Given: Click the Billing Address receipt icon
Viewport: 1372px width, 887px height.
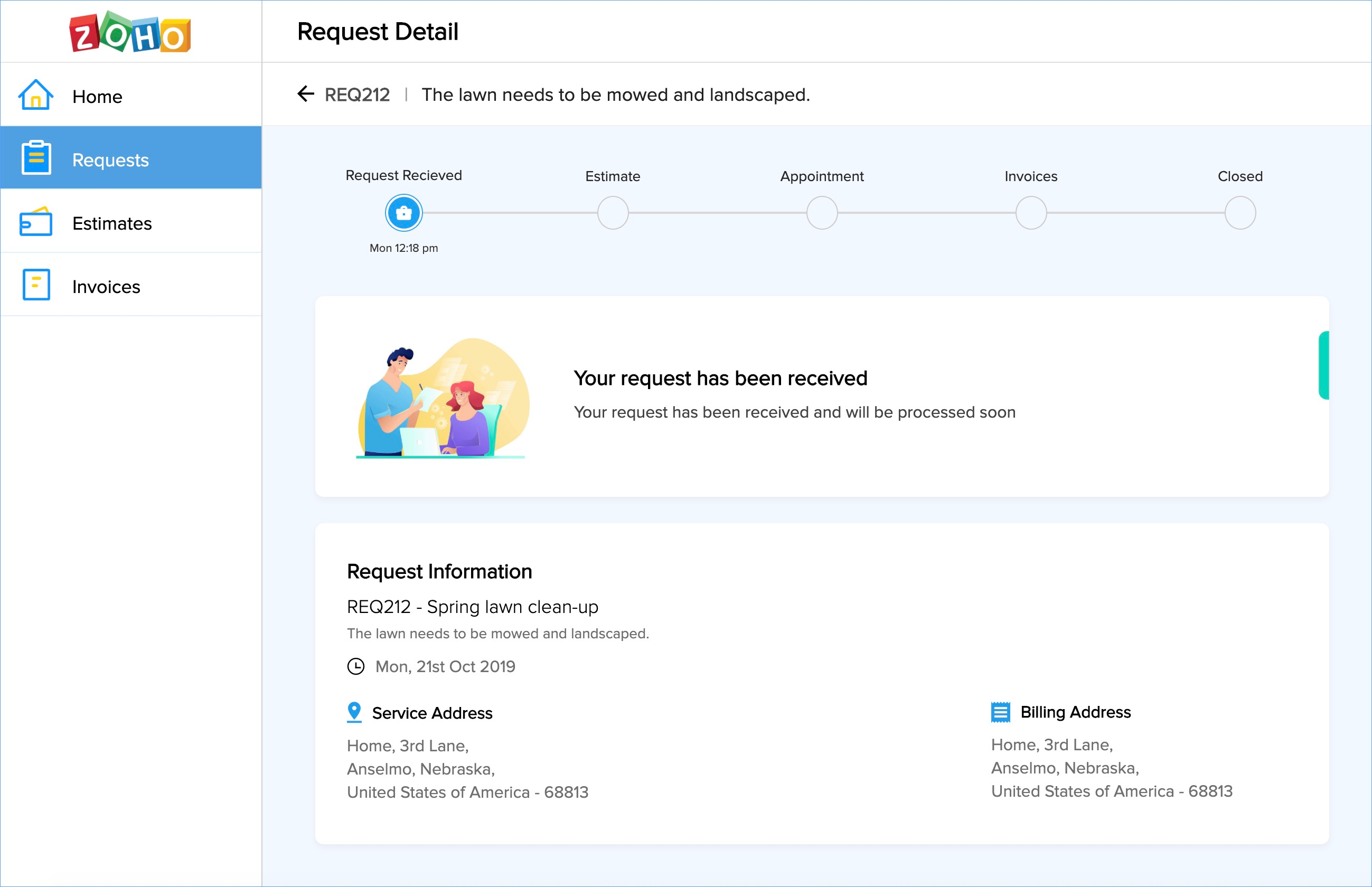Looking at the screenshot, I should pos(1001,712).
